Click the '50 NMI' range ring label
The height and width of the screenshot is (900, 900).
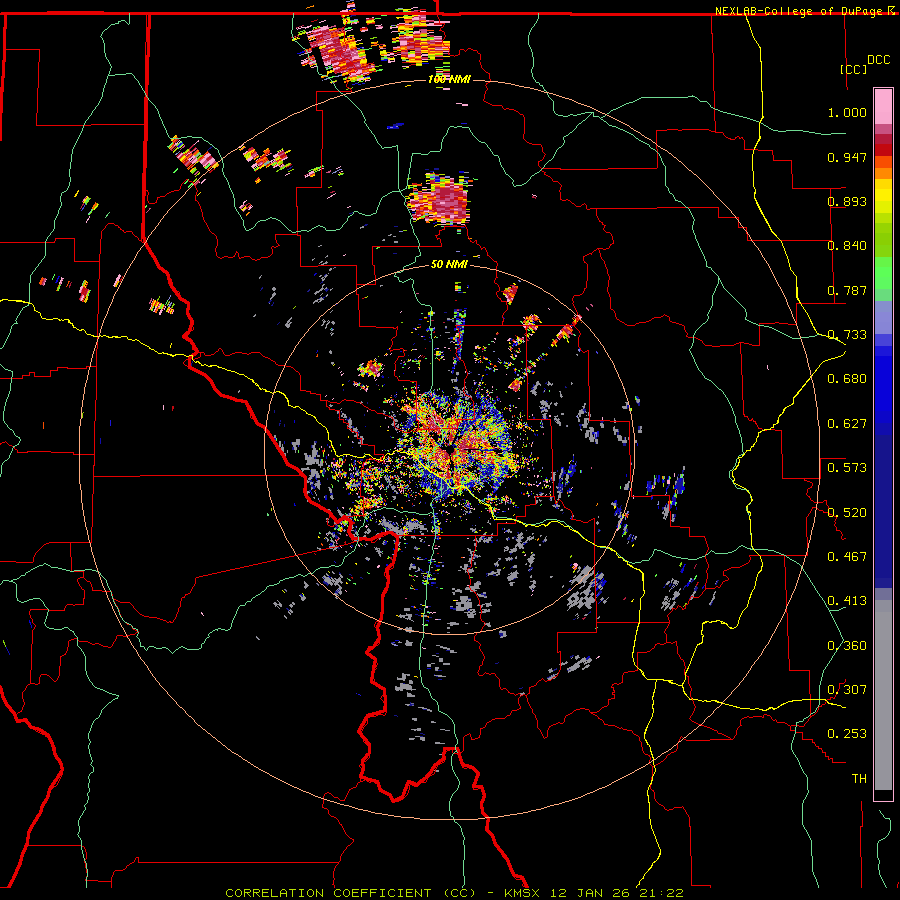point(449,264)
